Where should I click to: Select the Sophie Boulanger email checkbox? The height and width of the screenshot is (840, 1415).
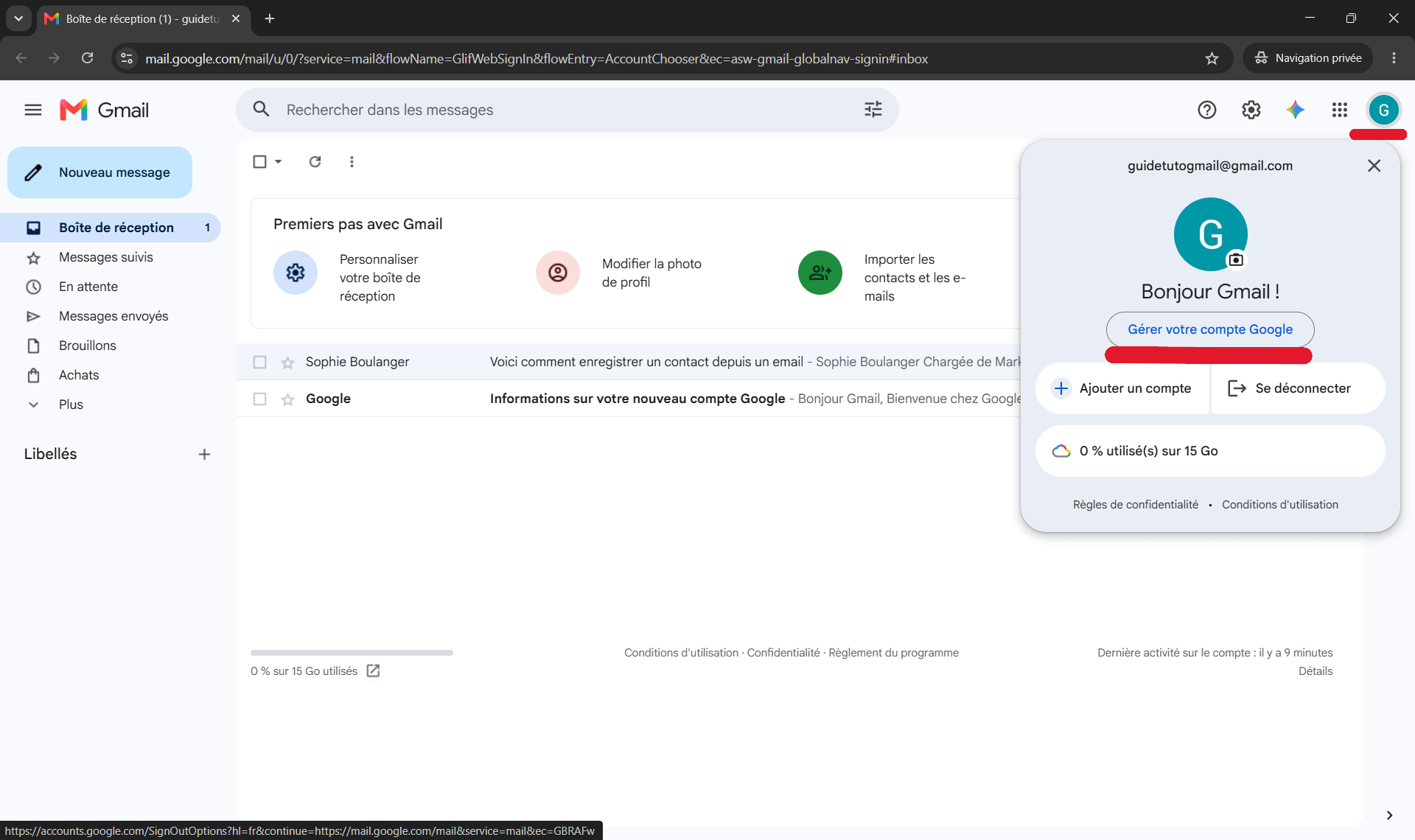point(259,362)
